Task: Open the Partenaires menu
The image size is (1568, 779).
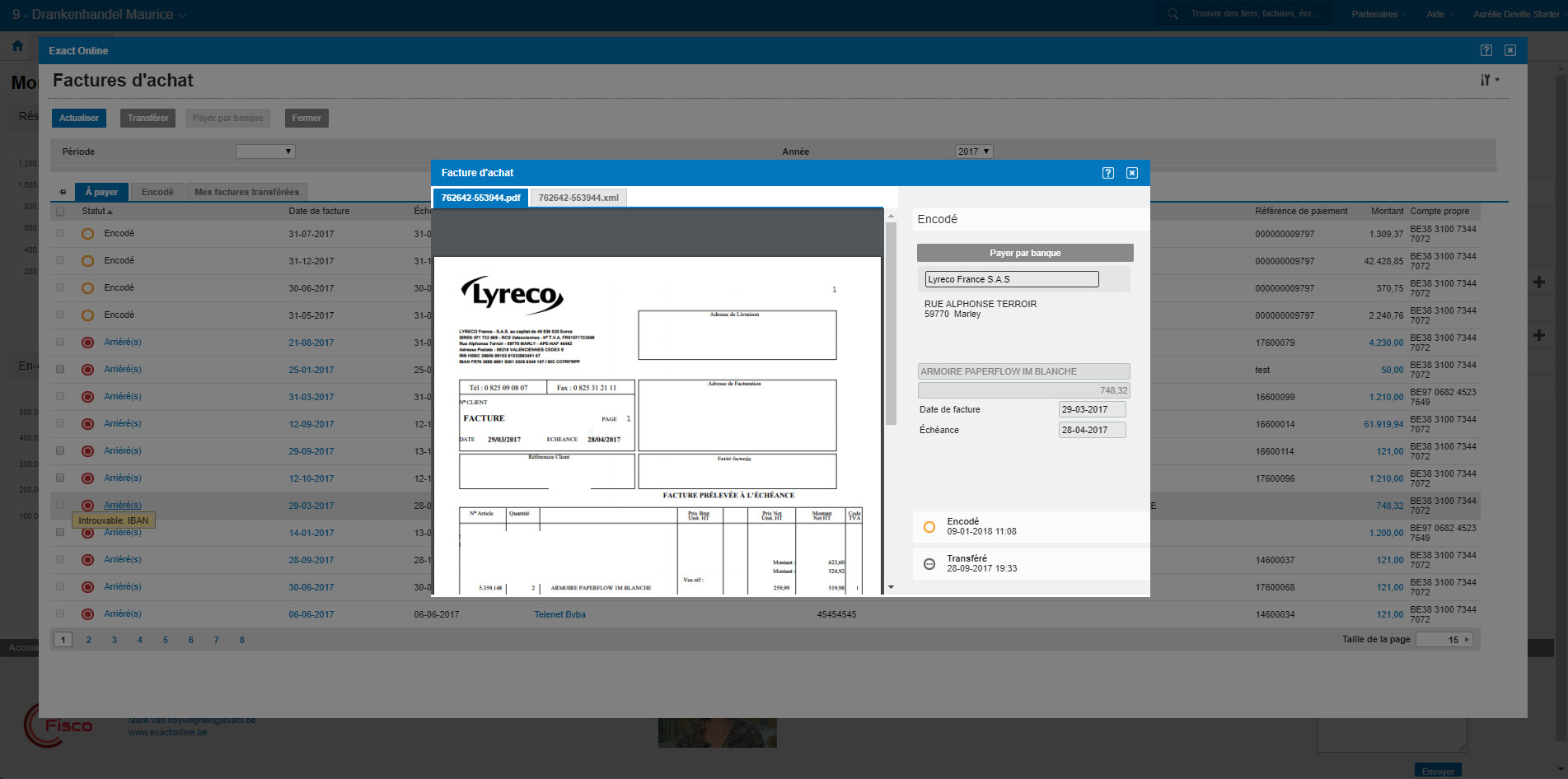Action: click(x=1378, y=14)
